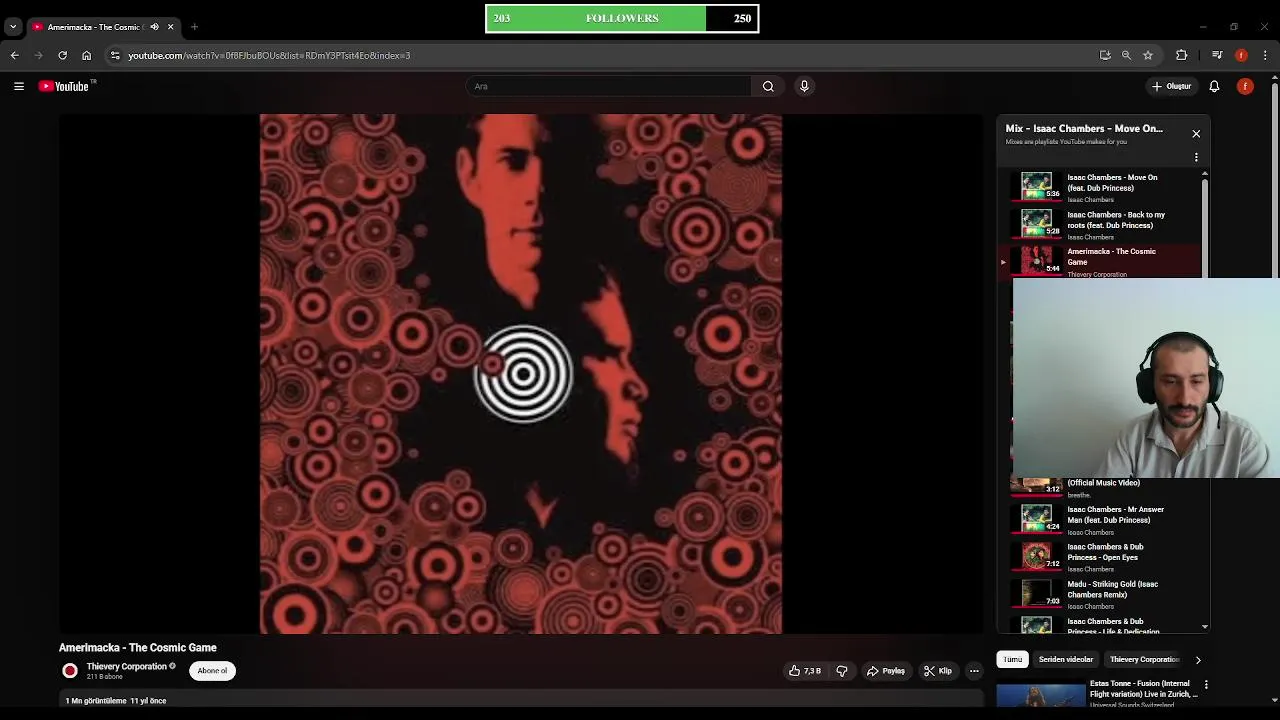
Task: Start voice search with the microphone
Action: (x=804, y=86)
